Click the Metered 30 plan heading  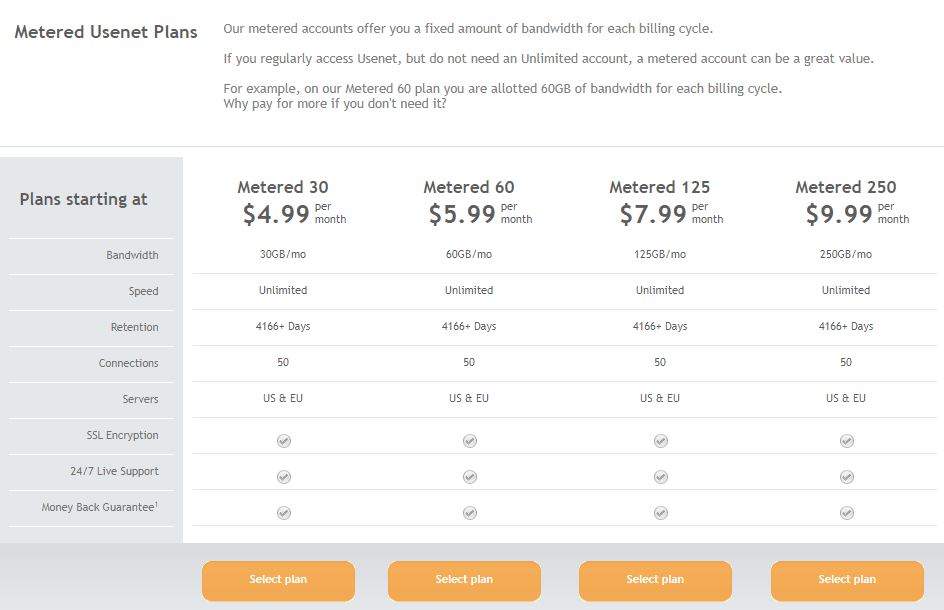283,187
